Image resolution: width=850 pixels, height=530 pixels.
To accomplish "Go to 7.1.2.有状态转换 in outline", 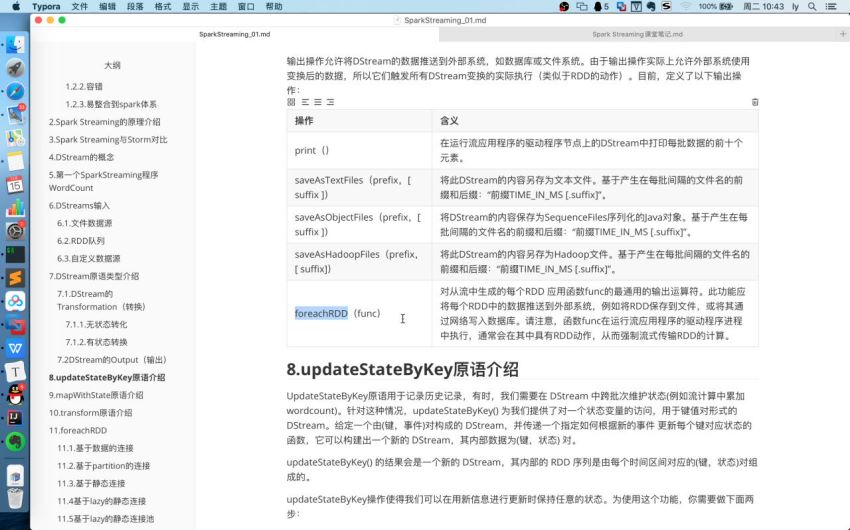I will [96, 342].
